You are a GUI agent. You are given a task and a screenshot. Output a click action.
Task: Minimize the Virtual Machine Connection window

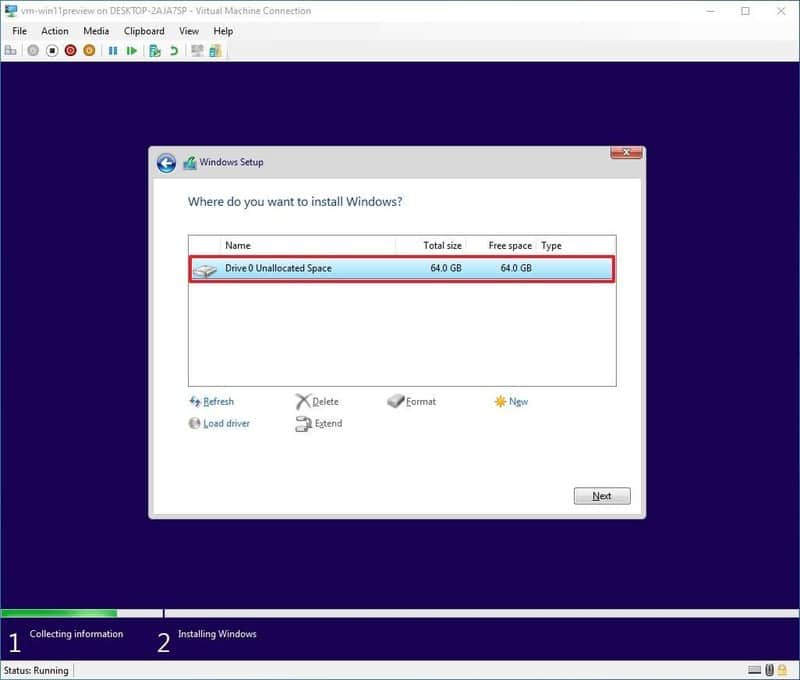(x=710, y=11)
